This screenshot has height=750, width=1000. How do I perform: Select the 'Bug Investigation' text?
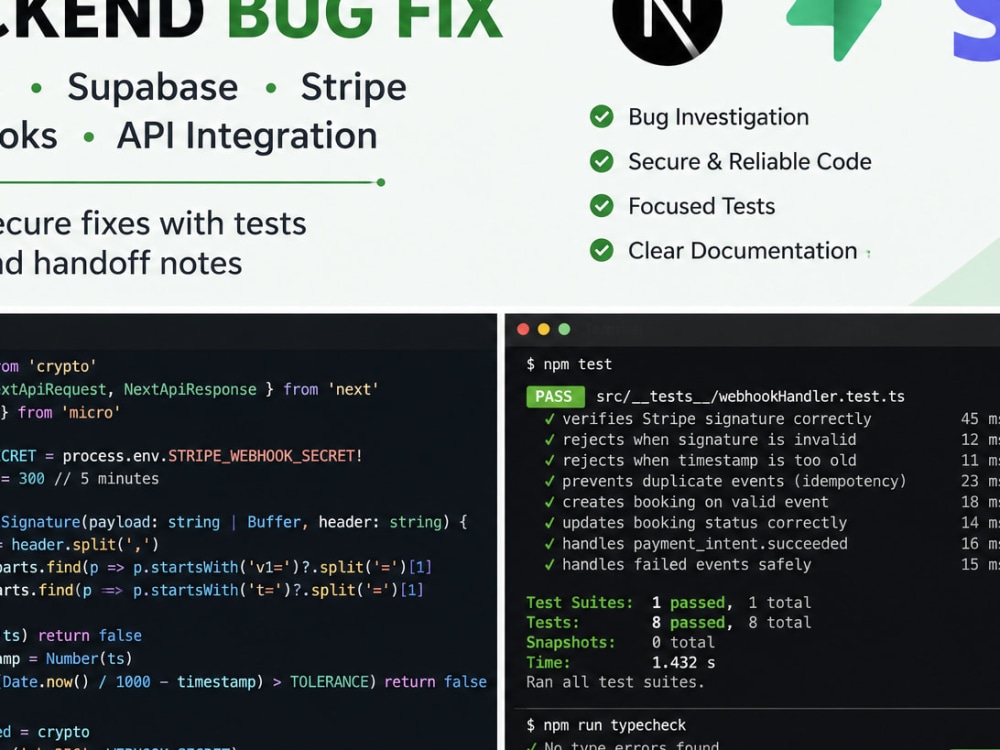click(x=719, y=117)
